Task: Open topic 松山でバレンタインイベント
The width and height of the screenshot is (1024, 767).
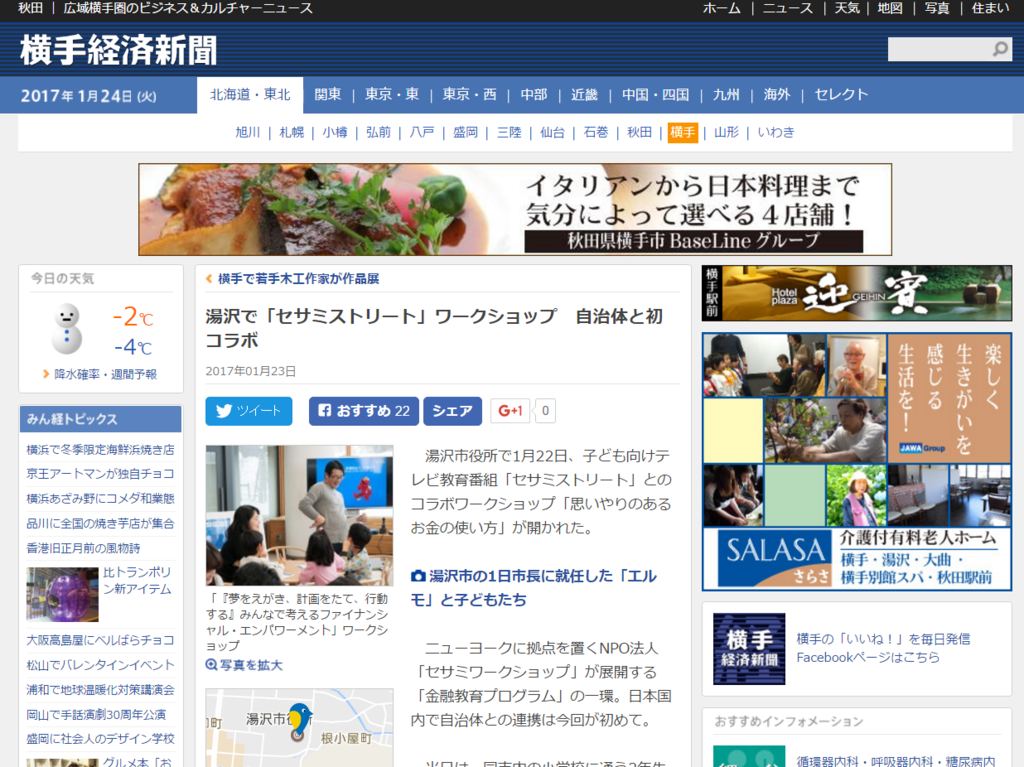Action: click(x=101, y=665)
